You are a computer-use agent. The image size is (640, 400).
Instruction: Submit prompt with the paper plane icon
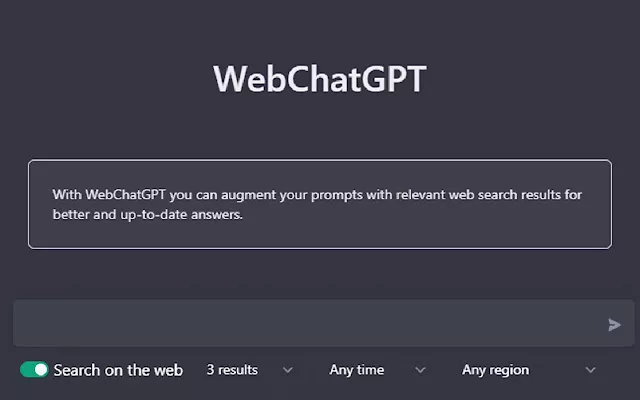coord(614,325)
